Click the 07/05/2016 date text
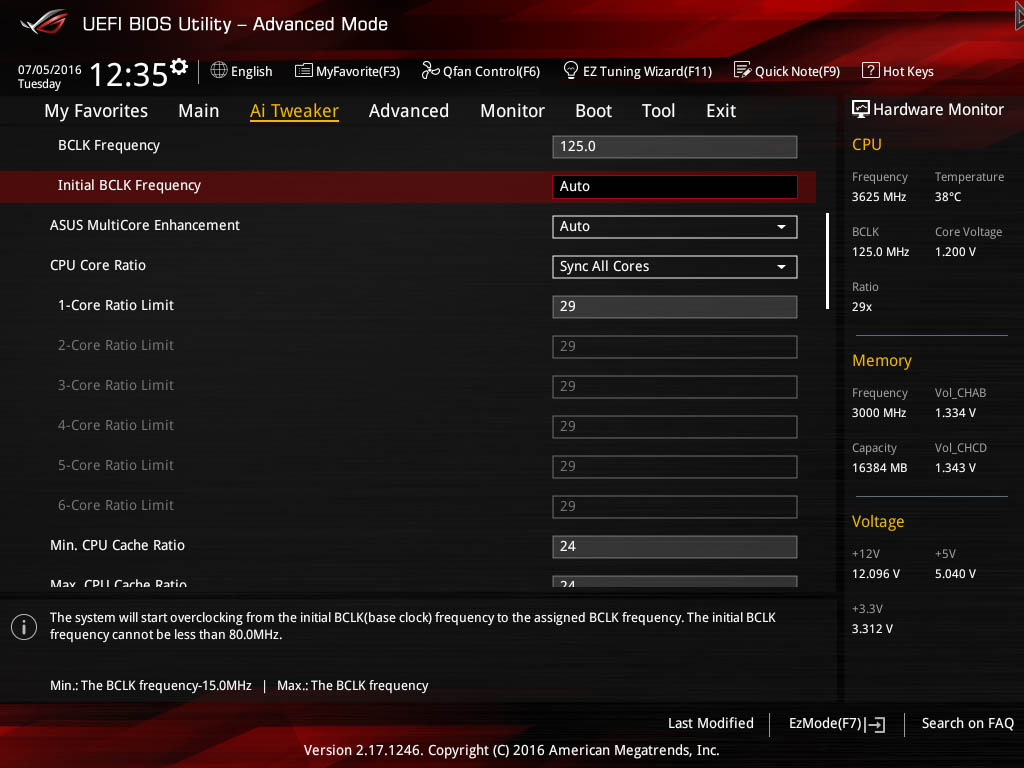1024x768 pixels. click(x=50, y=70)
